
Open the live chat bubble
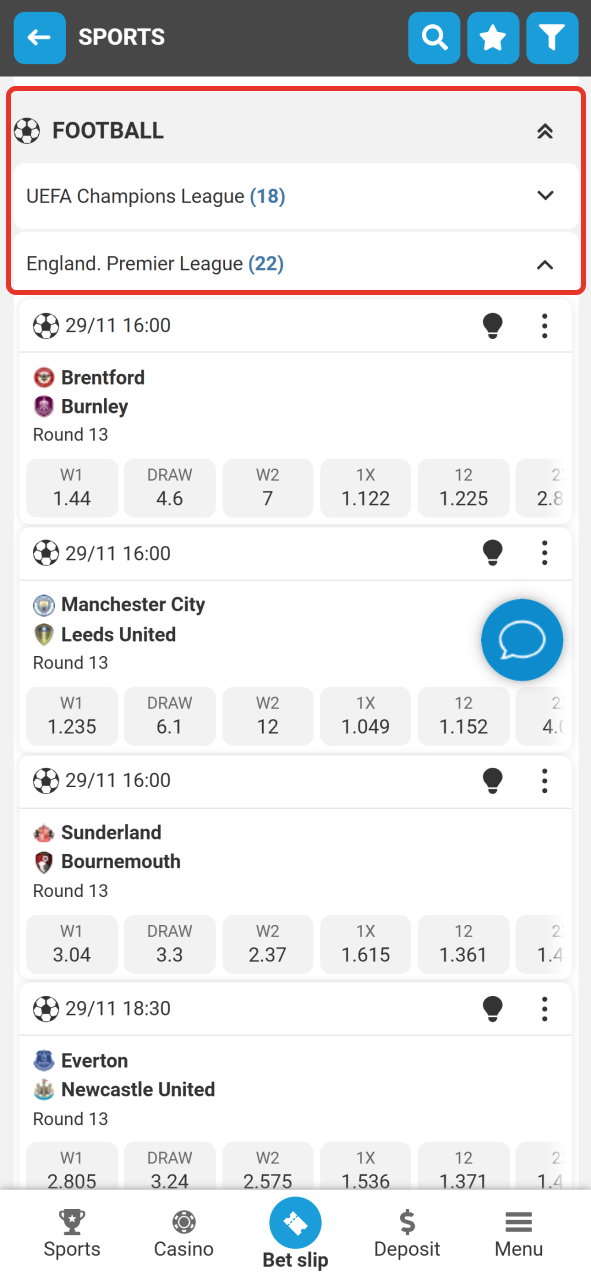[522, 639]
